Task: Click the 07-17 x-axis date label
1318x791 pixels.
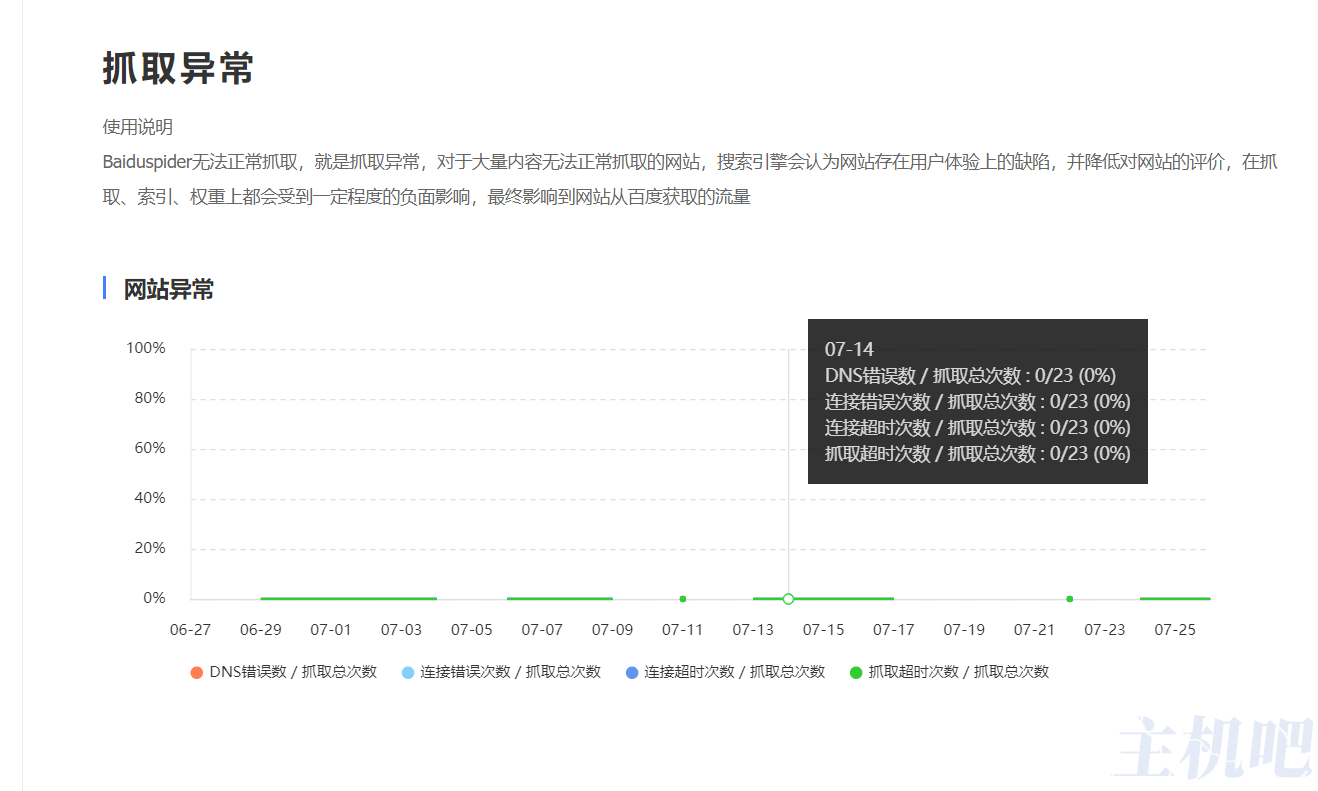Action: point(894,630)
